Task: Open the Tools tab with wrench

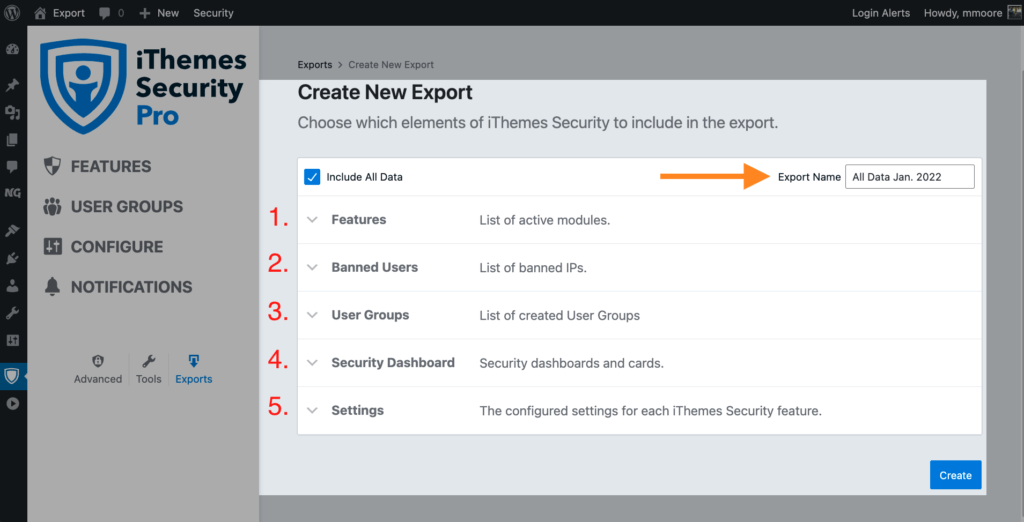Action: coord(148,370)
